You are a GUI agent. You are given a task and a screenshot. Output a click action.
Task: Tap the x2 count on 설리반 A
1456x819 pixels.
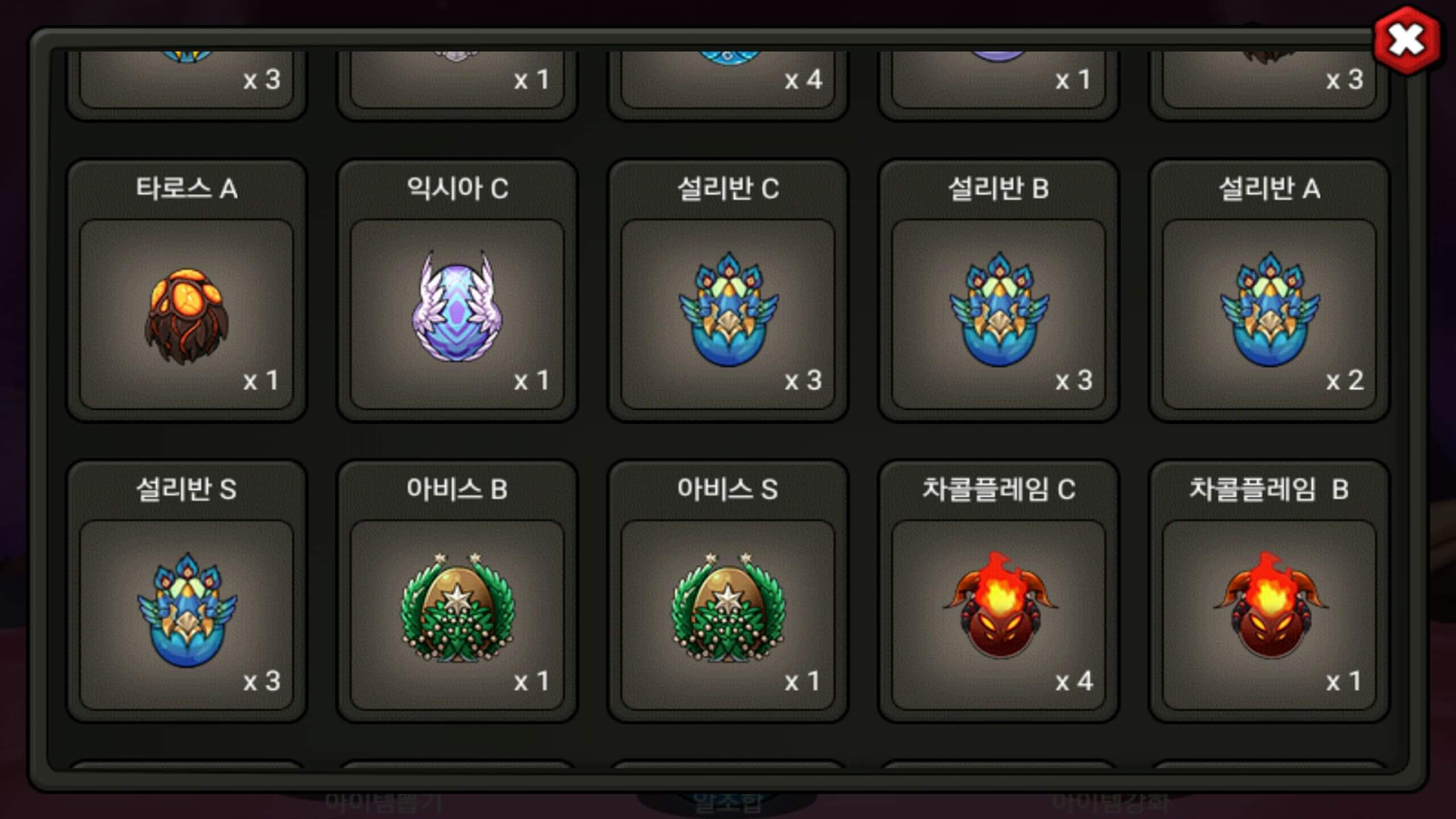(x=1345, y=380)
